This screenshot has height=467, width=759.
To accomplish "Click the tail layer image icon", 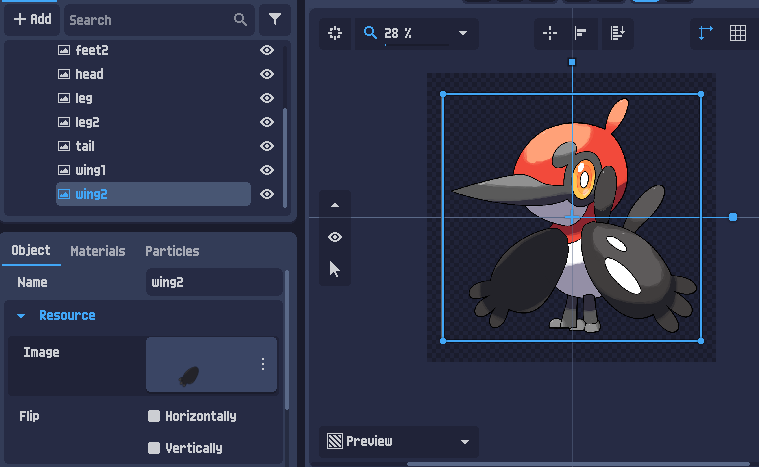I will coord(64,146).
